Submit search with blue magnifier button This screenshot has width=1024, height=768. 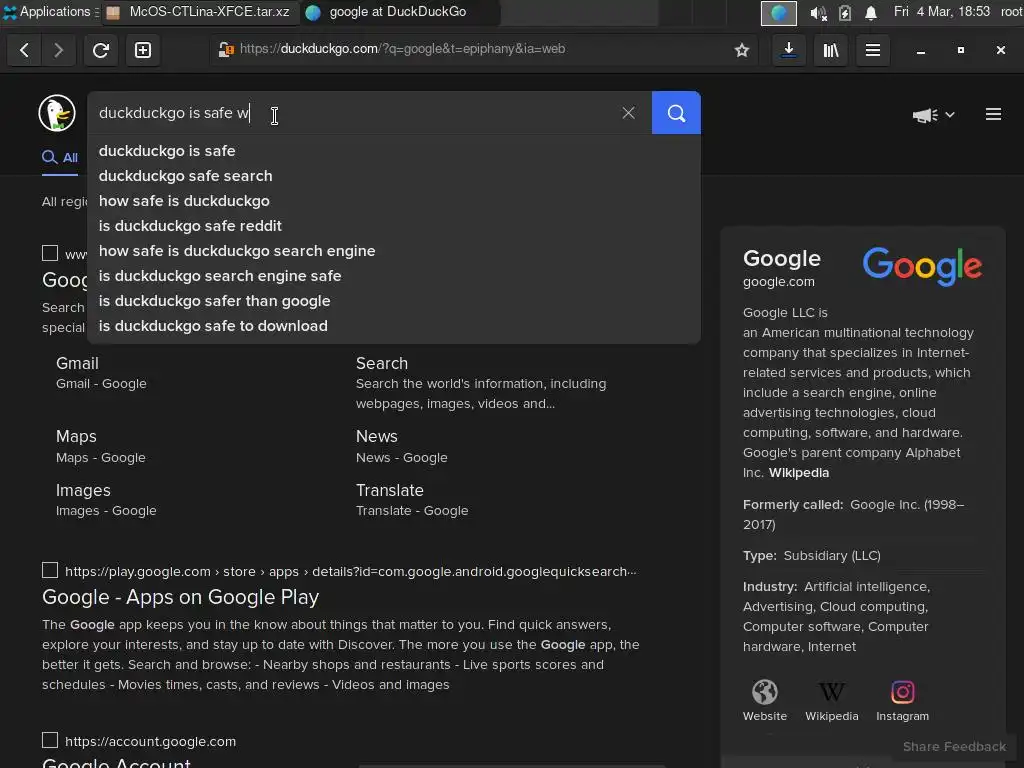click(x=676, y=113)
